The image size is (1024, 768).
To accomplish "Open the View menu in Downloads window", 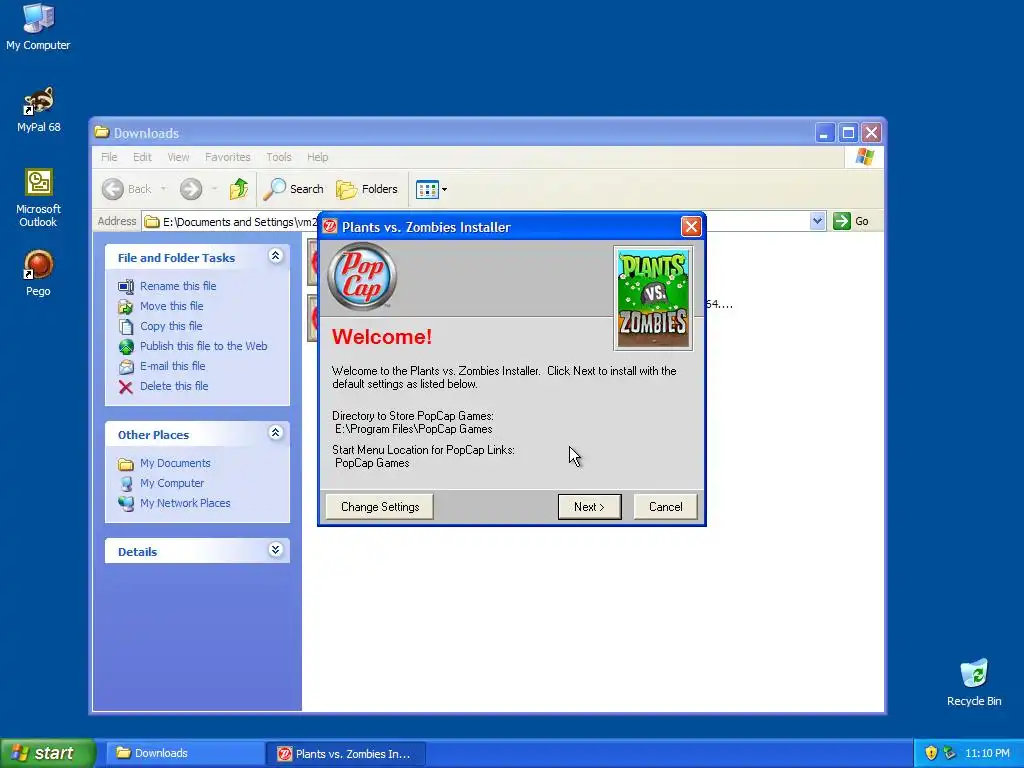I will tap(178, 157).
